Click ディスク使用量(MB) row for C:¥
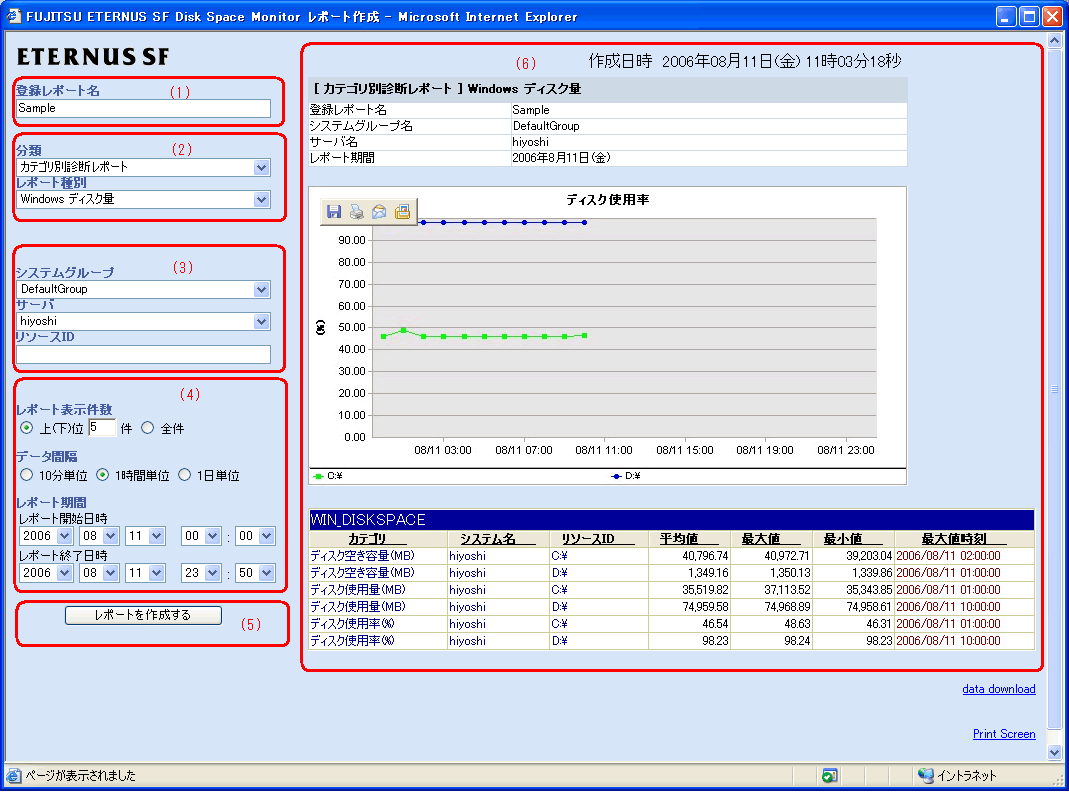The width and height of the screenshot is (1069, 793). point(672,590)
